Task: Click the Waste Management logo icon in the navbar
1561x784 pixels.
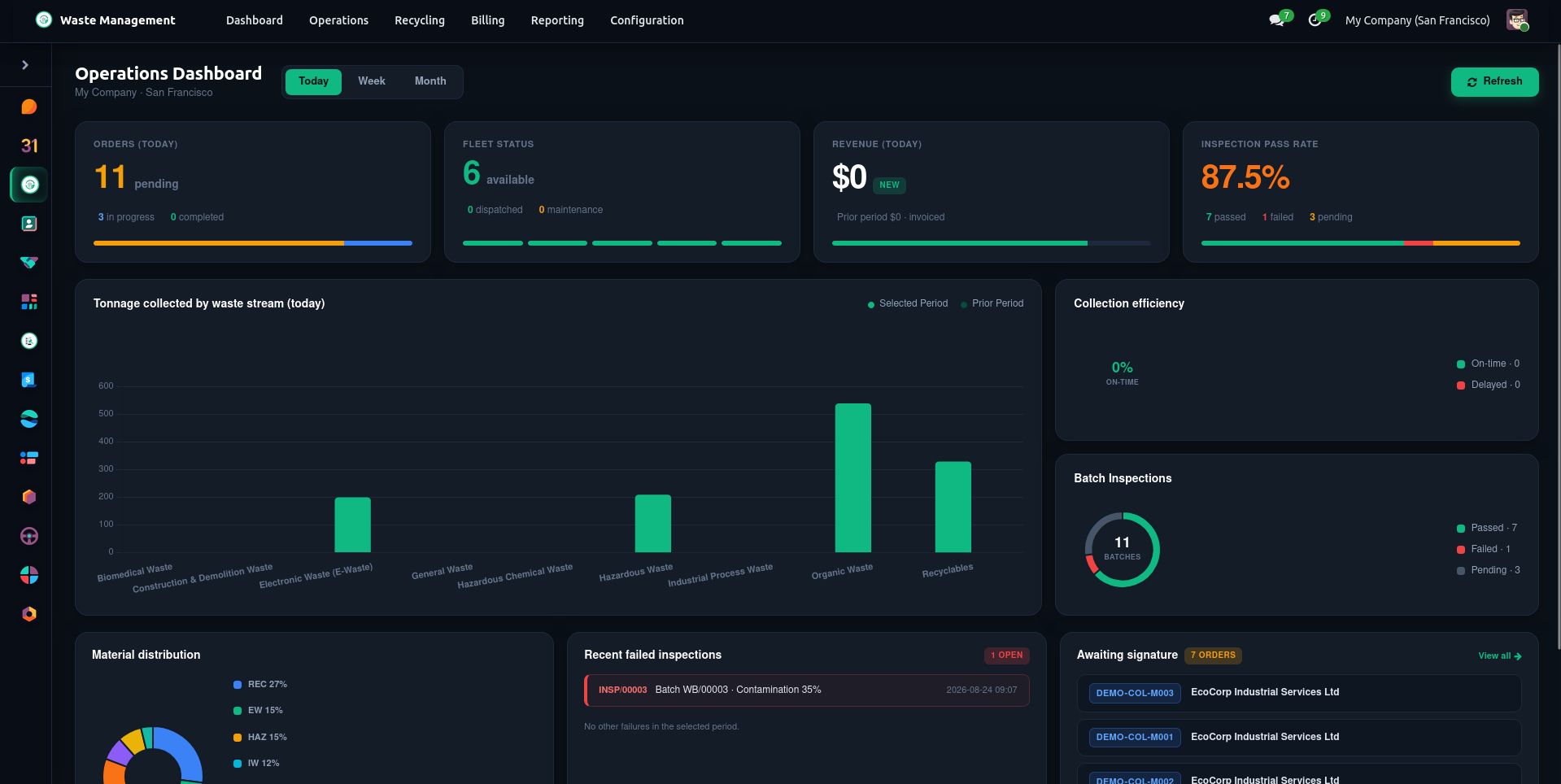Action: [44, 20]
